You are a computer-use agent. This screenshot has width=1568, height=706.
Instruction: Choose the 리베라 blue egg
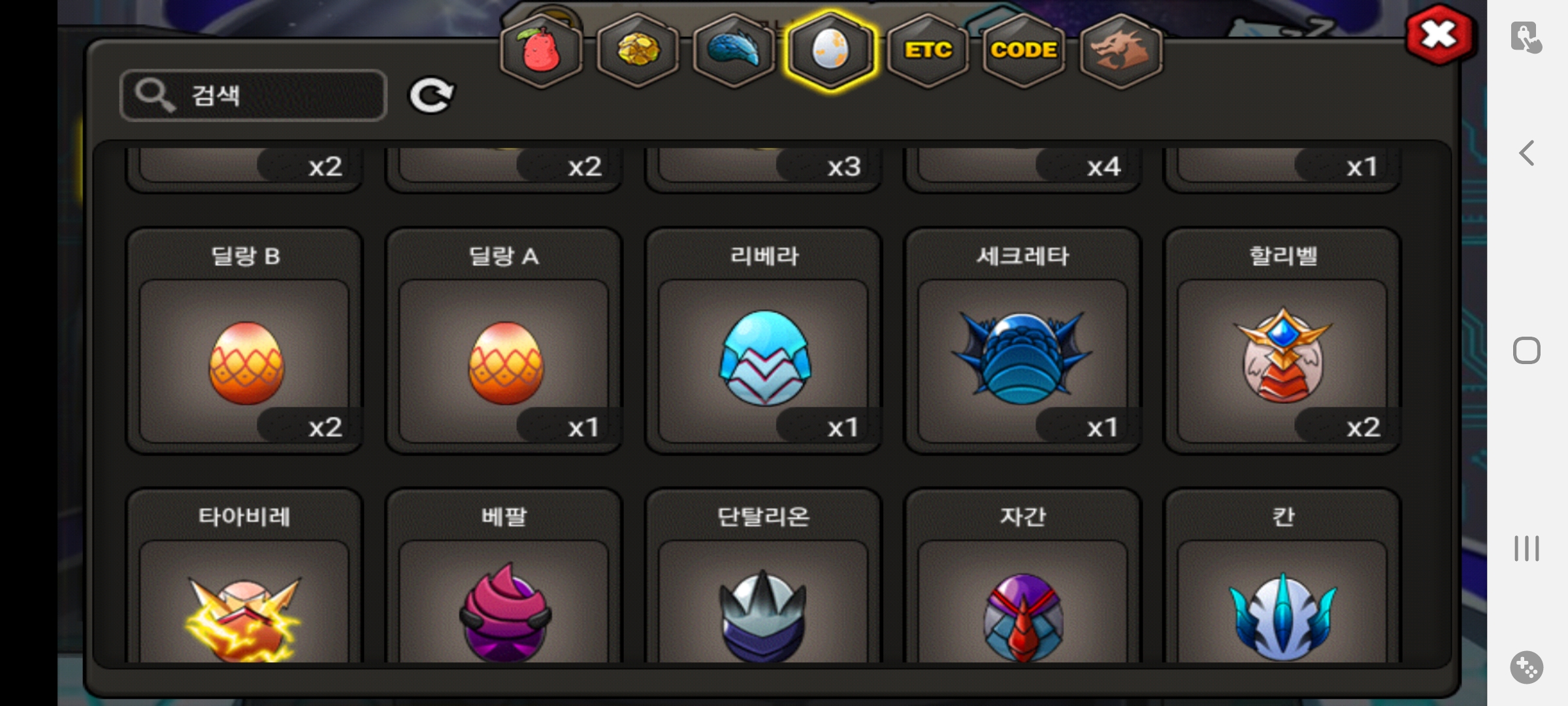(x=763, y=341)
